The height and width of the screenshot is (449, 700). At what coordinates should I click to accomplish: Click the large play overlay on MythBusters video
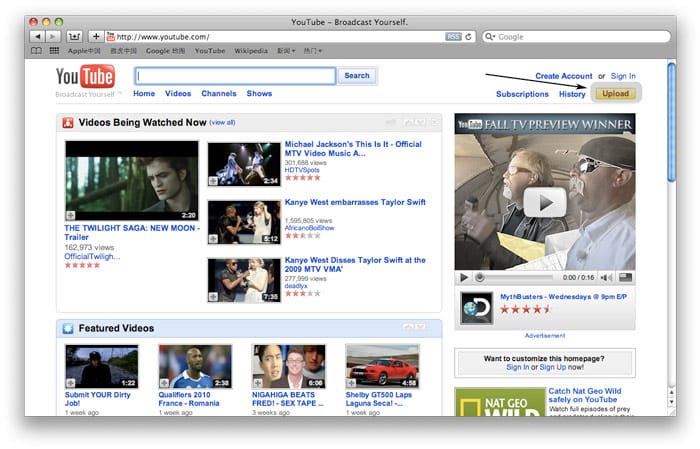[x=545, y=202]
